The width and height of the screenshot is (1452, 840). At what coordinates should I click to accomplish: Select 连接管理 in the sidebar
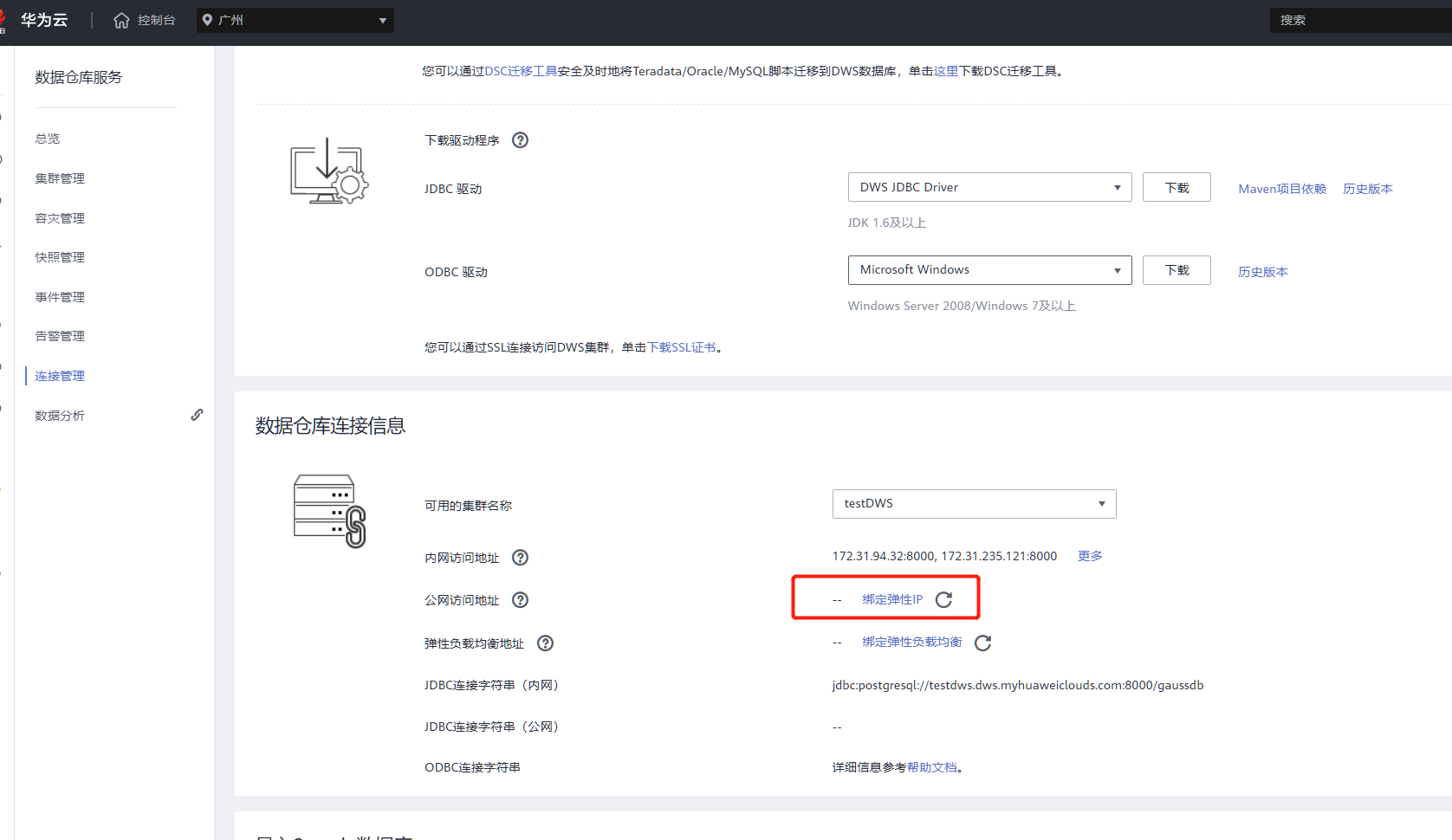(x=60, y=376)
